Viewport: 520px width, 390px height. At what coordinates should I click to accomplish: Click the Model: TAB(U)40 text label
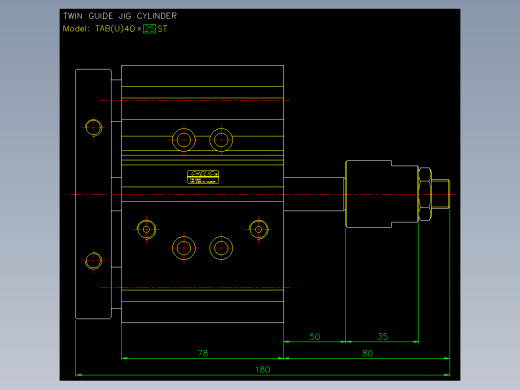click(99, 29)
